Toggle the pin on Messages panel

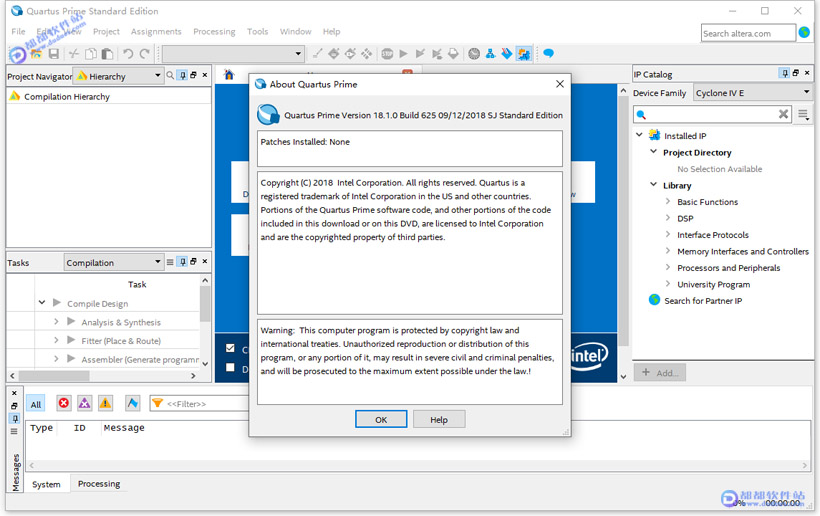[x=15, y=418]
